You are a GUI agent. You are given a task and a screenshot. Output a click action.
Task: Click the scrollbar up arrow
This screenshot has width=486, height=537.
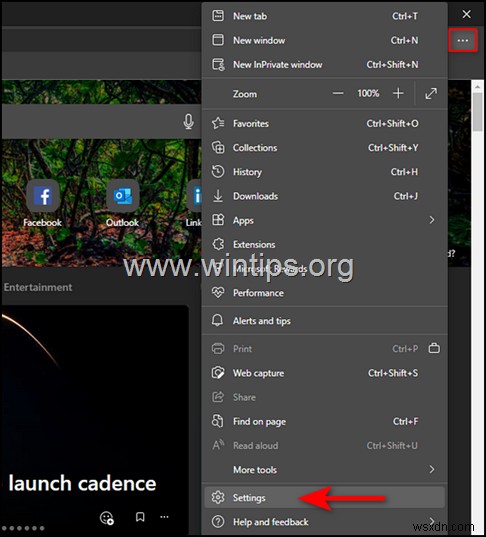[477, 87]
